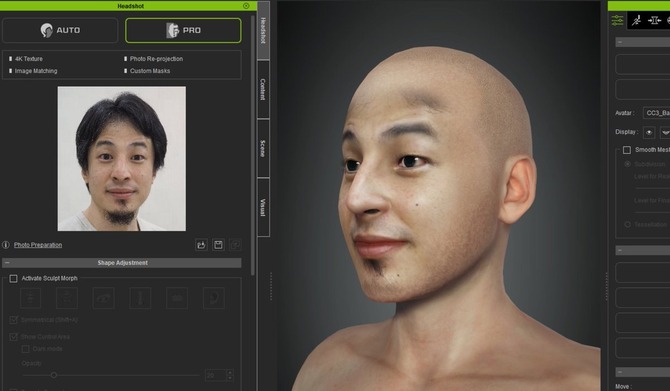The height and width of the screenshot is (391, 670).
Task: Click the motion pose icon in right panel
Action: 636,21
